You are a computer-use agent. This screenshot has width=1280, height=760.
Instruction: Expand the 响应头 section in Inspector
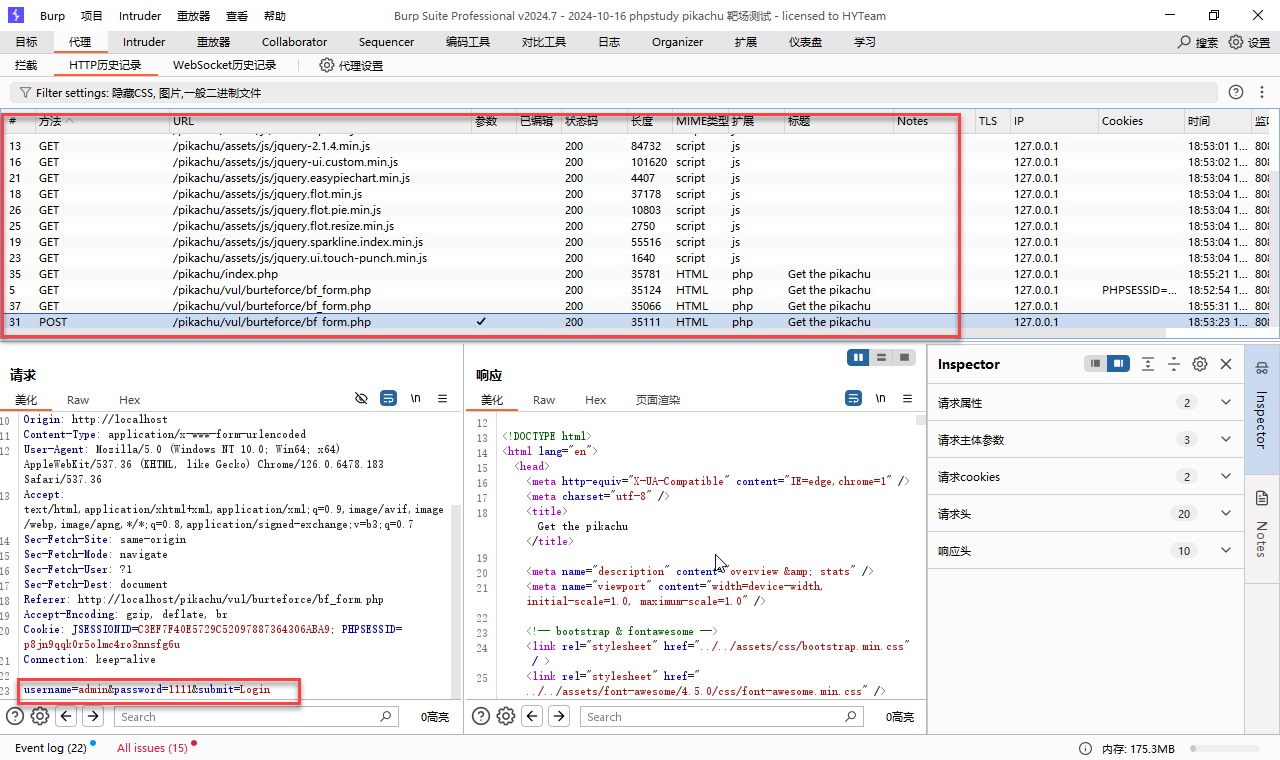pyautogui.click(x=1226, y=551)
